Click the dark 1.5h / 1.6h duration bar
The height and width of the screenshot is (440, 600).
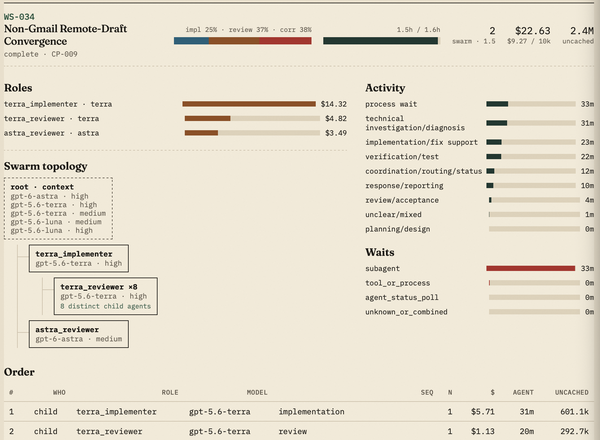coord(380,41)
